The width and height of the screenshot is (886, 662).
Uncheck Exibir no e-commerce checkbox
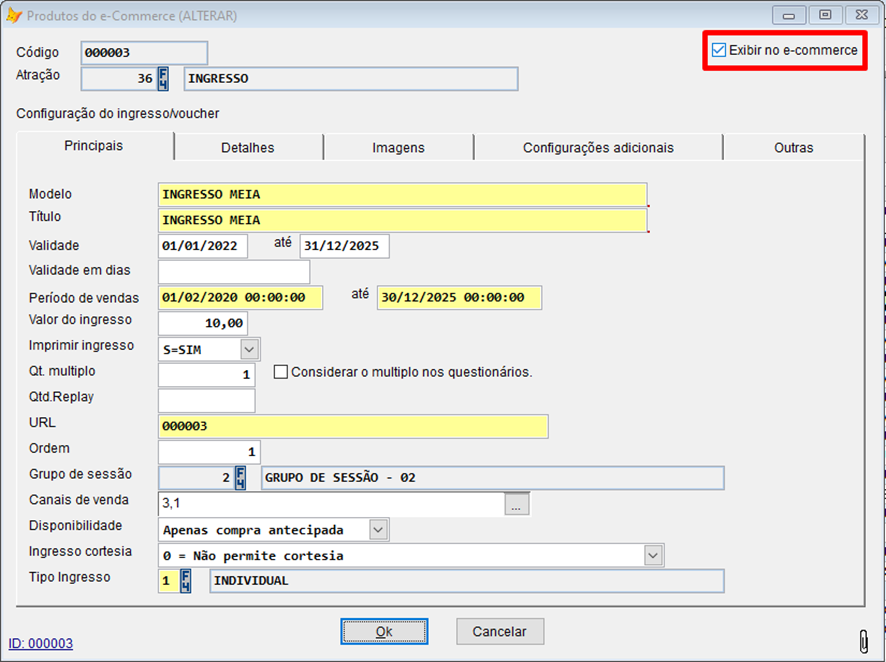[719, 50]
